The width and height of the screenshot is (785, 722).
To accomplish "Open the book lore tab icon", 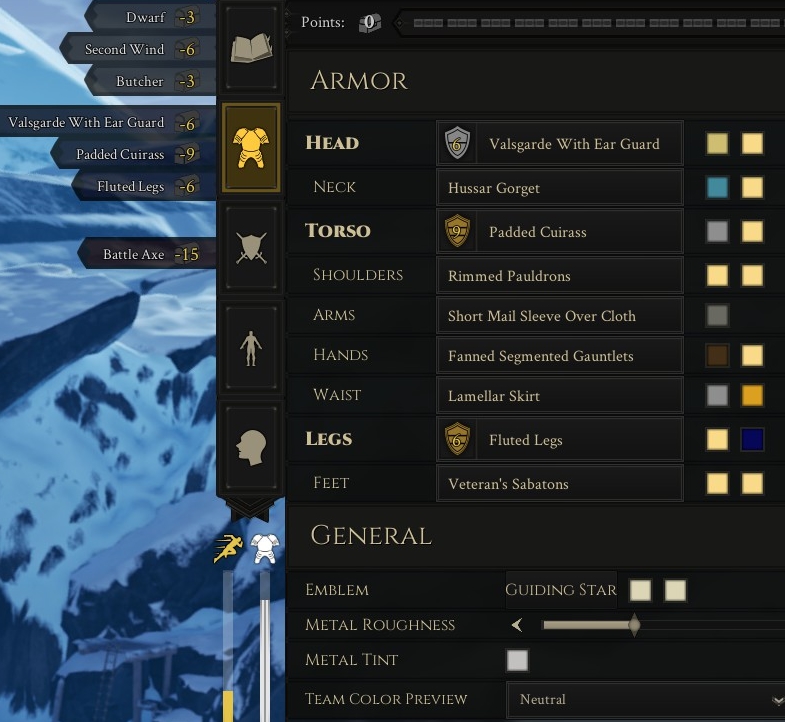I will [251, 48].
